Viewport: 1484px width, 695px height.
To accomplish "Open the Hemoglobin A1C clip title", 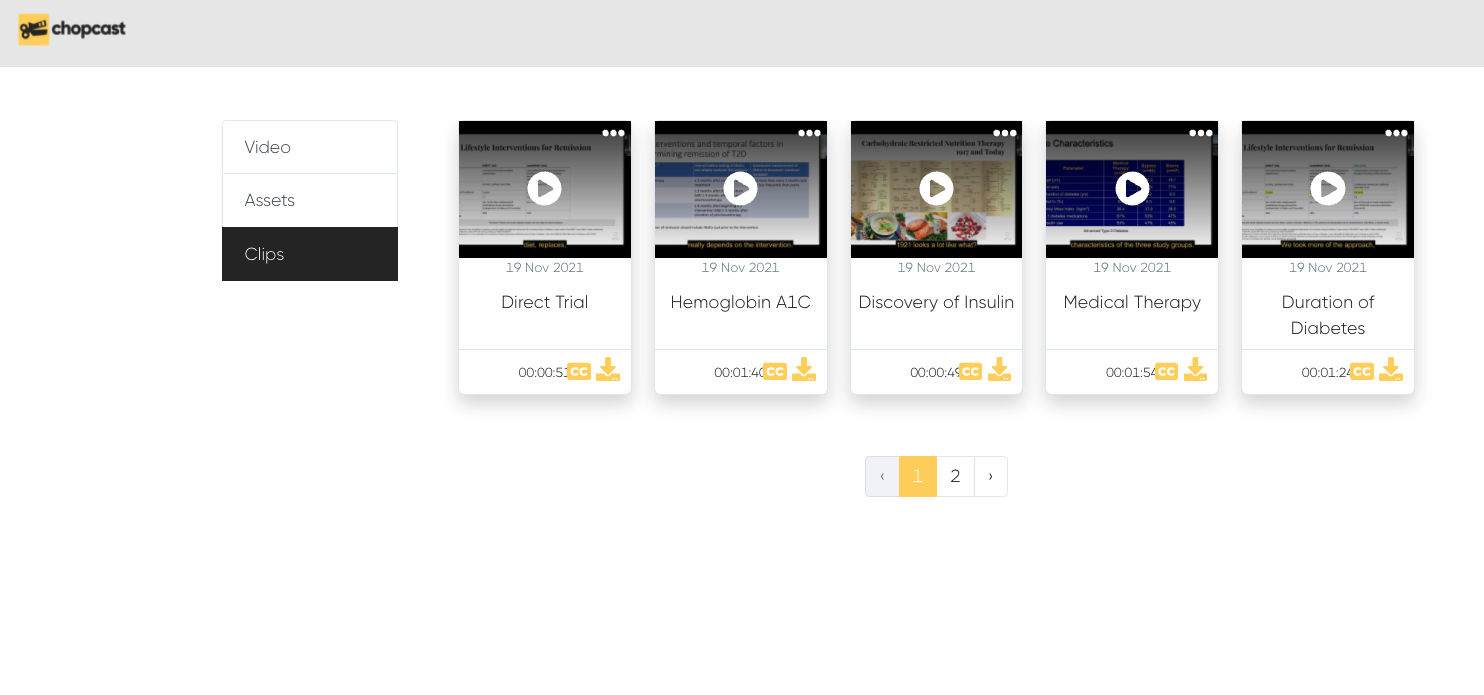I will point(740,302).
